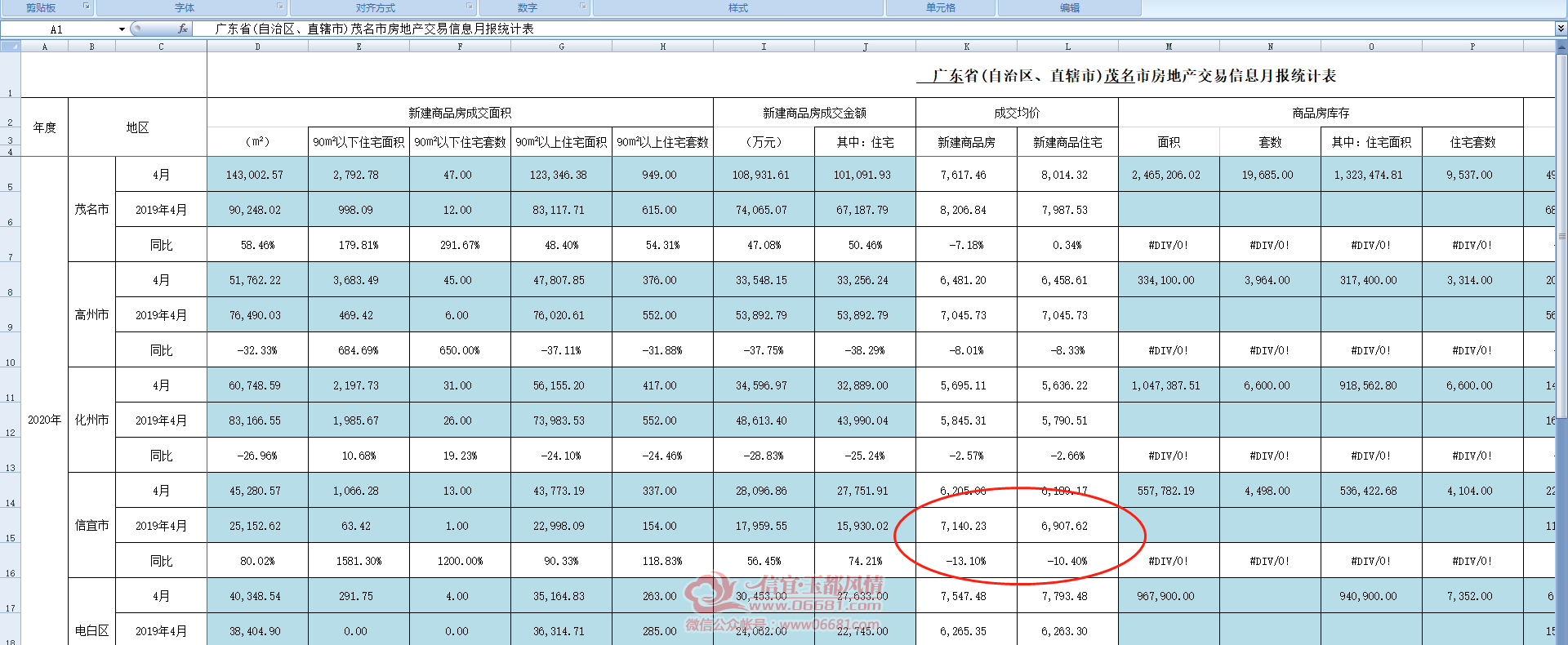Screen dimensions: 1568x645
Task: Select column D header
Action: 257,47
